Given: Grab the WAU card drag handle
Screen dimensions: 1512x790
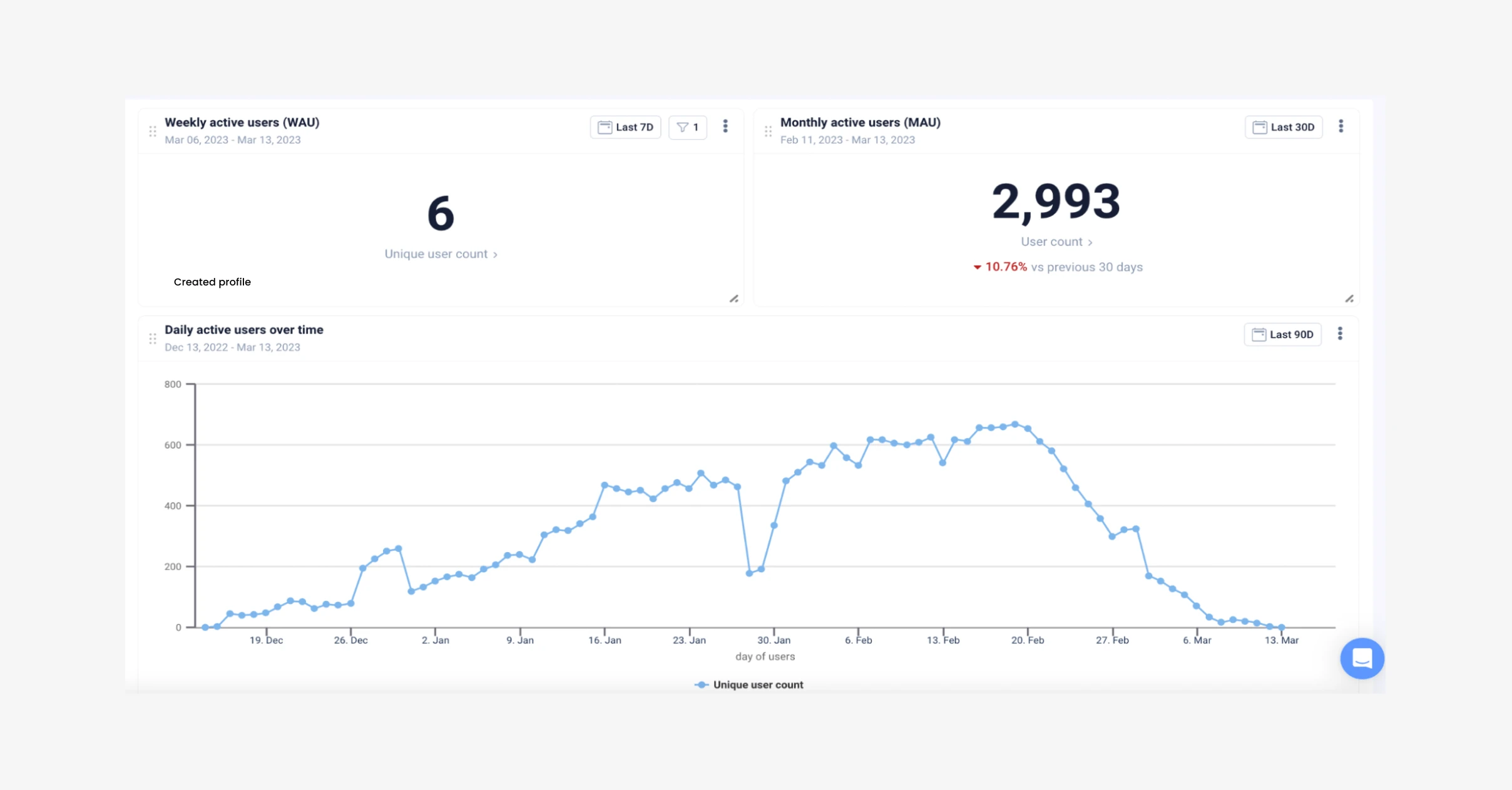Looking at the screenshot, I should [x=153, y=131].
